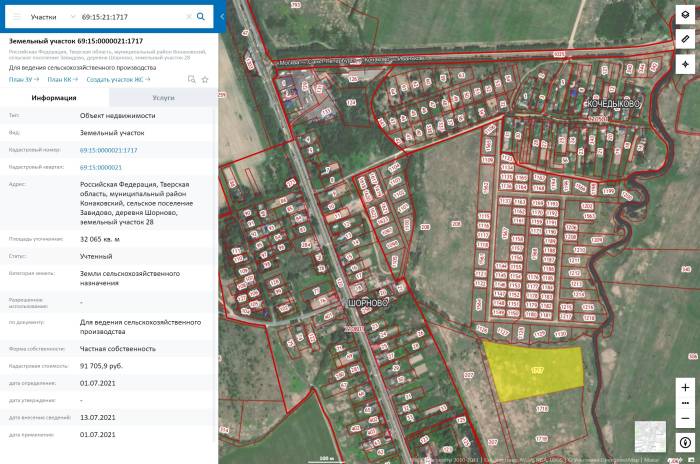Select land category Земли сельскохозяйственного назначения
700x464 pixels.
tap(130, 278)
